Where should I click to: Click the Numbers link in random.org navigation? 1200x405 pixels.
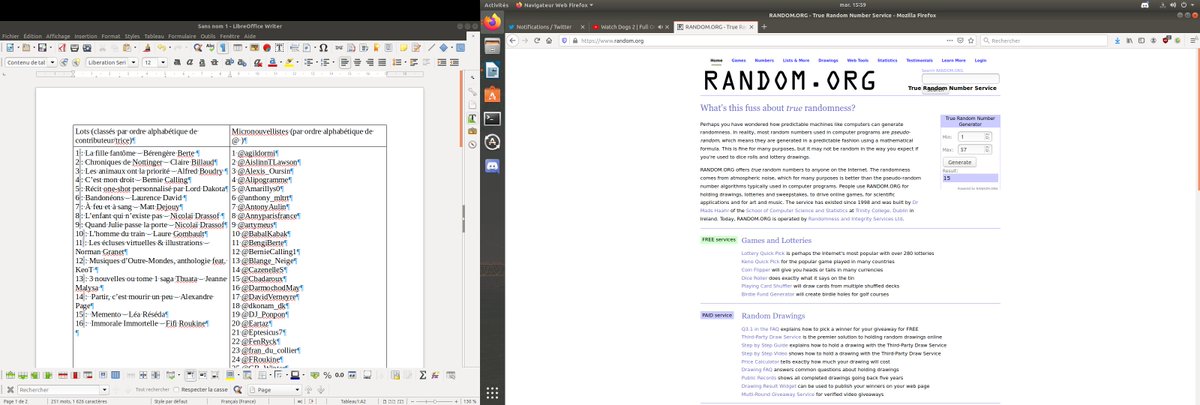point(764,60)
